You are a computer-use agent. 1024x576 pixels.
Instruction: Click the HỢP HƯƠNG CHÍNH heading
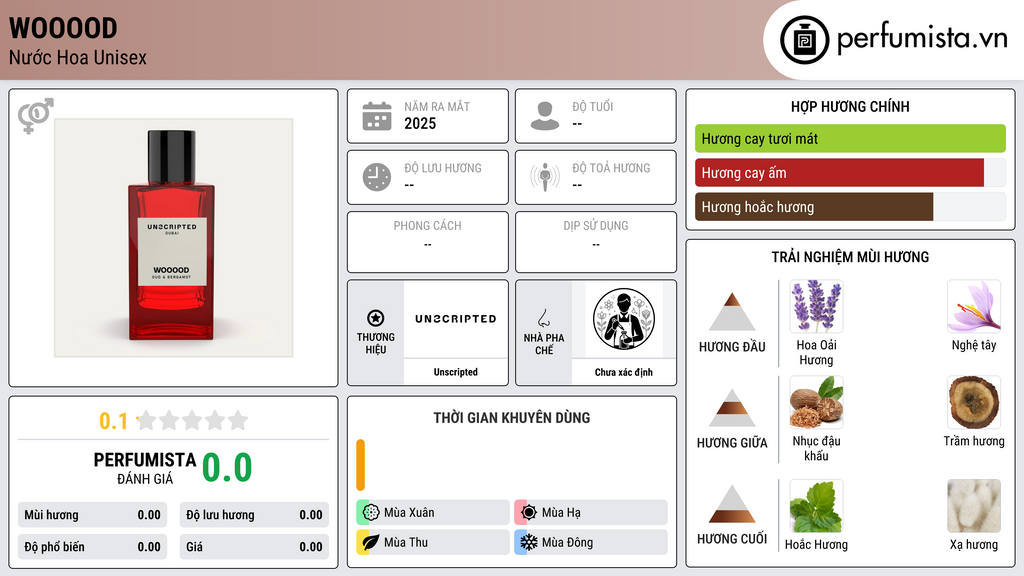point(850,106)
